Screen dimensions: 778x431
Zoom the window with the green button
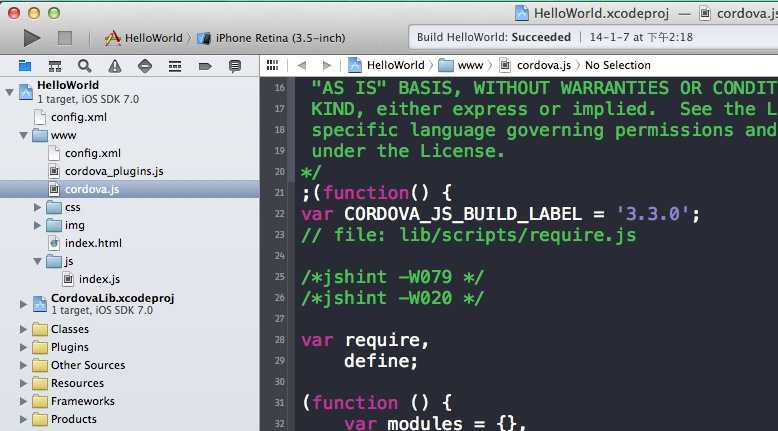tap(54, 13)
